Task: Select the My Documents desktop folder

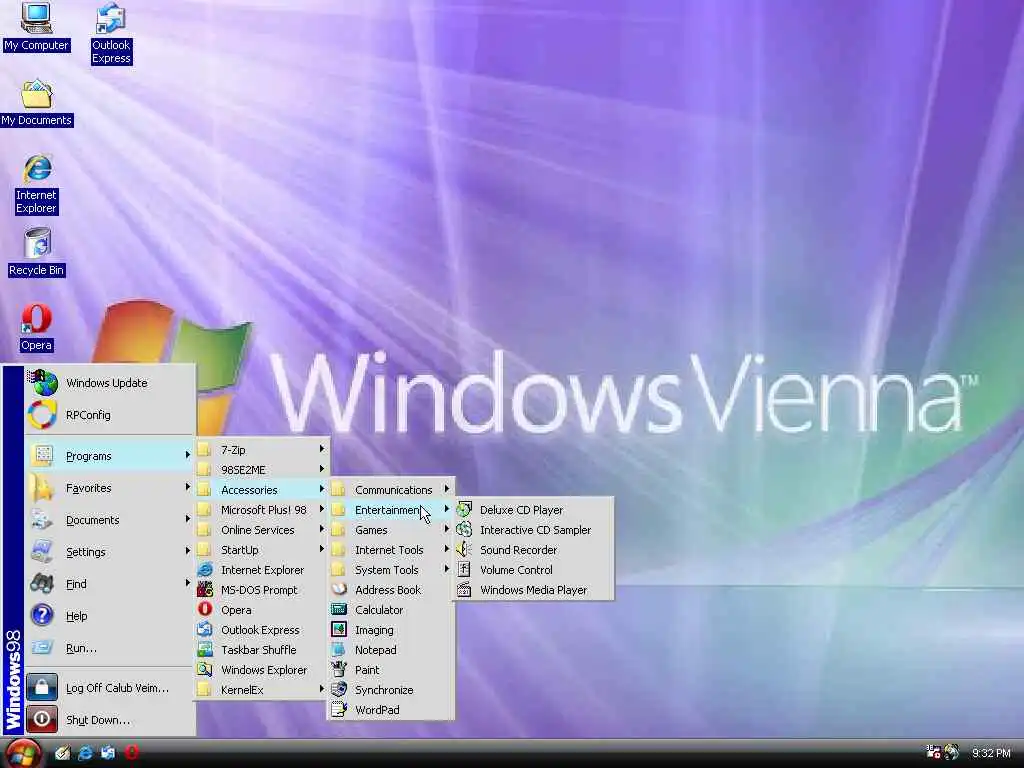Action: click(x=37, y=103)
